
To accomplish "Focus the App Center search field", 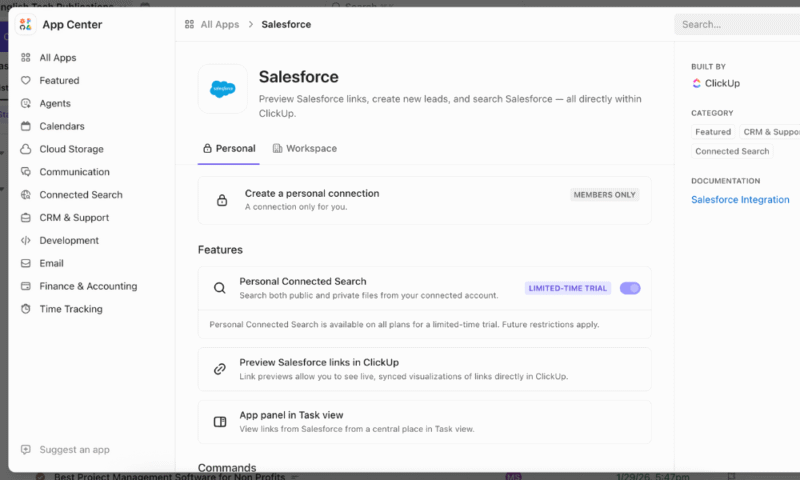I will [737, 24].
